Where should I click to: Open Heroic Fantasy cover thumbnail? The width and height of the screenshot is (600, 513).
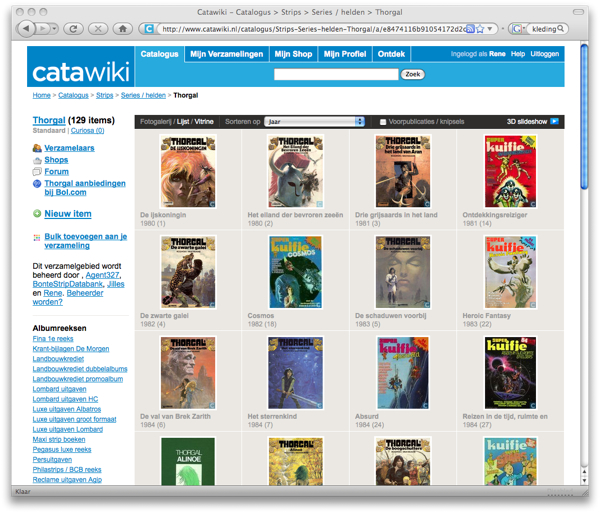pyautogui.click(x=510, y=272)
